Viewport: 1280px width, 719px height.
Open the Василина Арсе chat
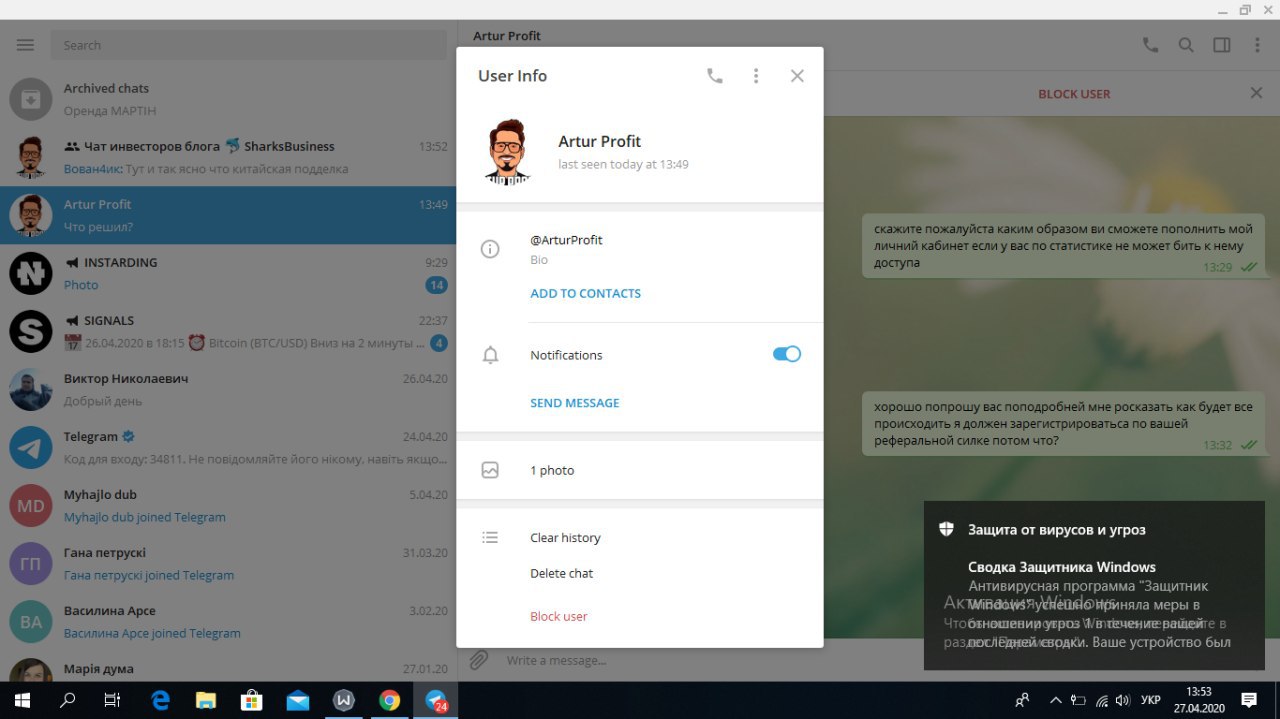tap(228, 621)
